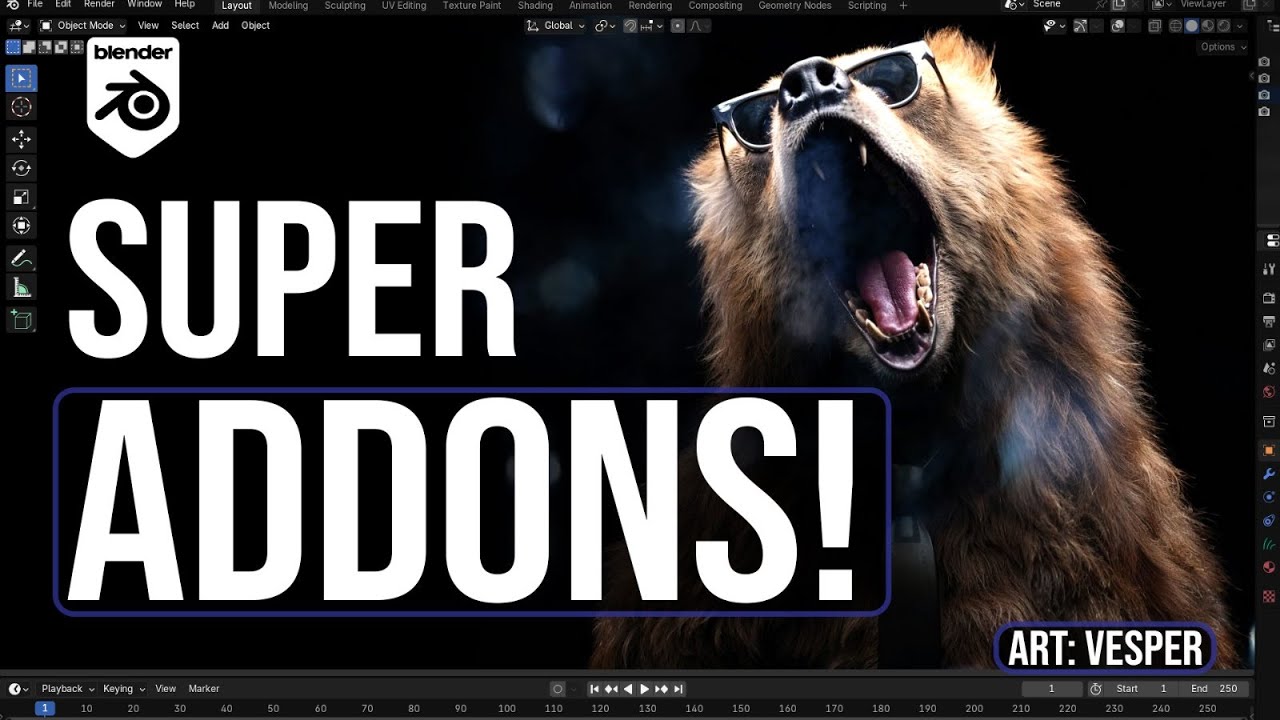The image size is (1280, 720).
Task: Open the Object Data properties tab
Action: coord(1270,545)
